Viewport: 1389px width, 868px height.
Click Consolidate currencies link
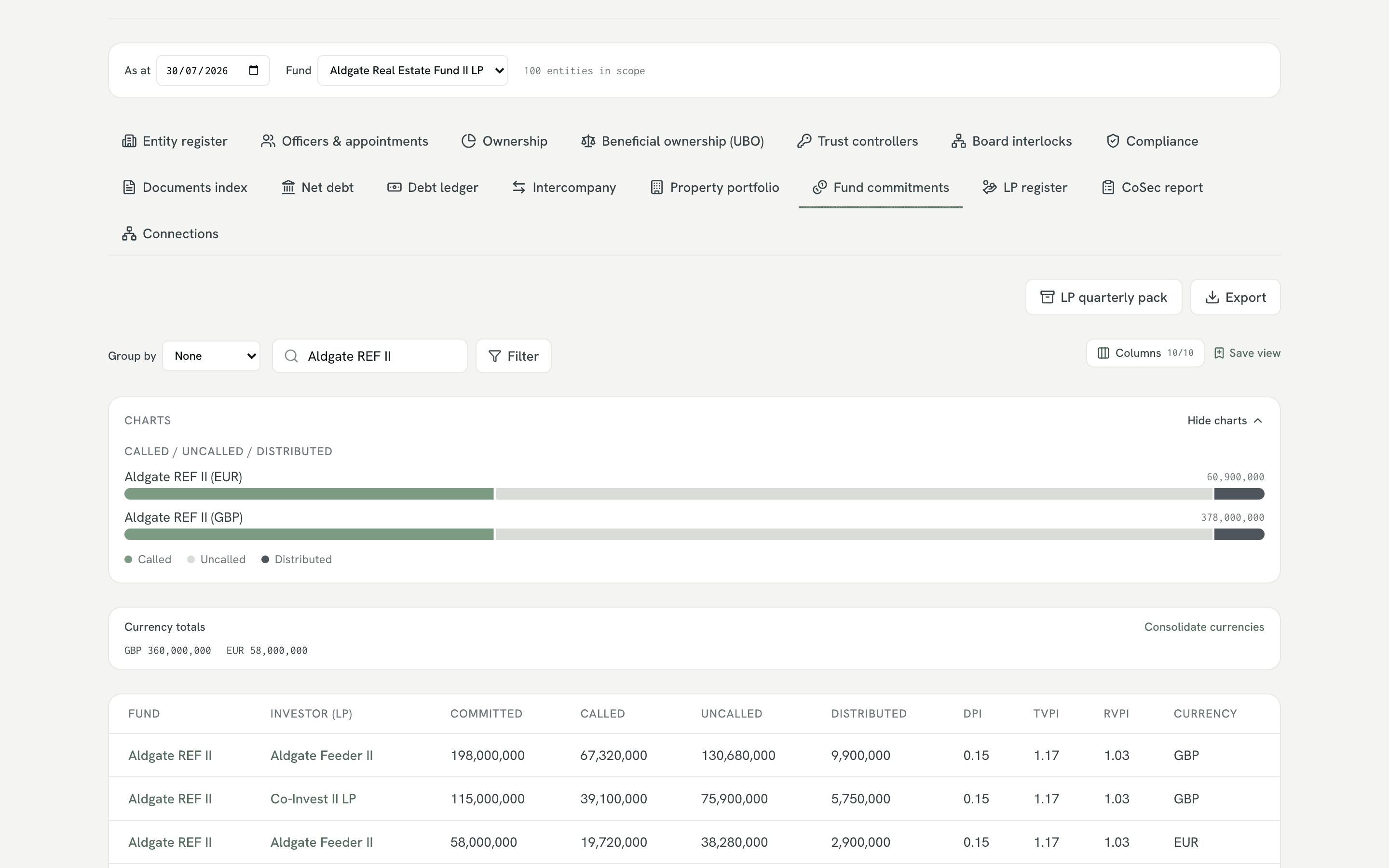coord(1204,627)
